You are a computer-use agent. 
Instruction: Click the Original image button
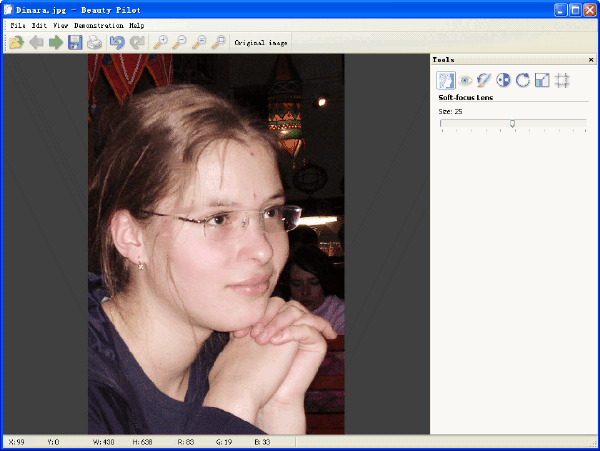click(260, 43)
